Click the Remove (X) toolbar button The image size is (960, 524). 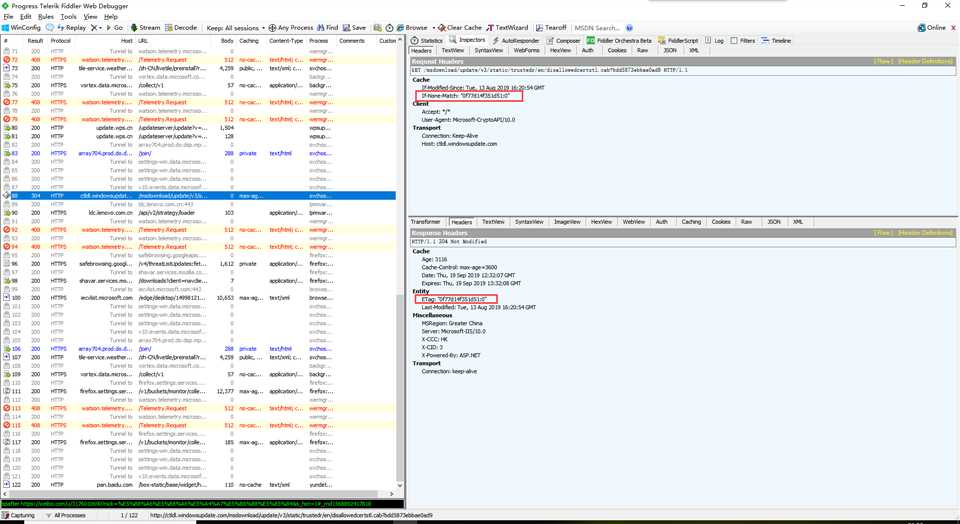94,28
